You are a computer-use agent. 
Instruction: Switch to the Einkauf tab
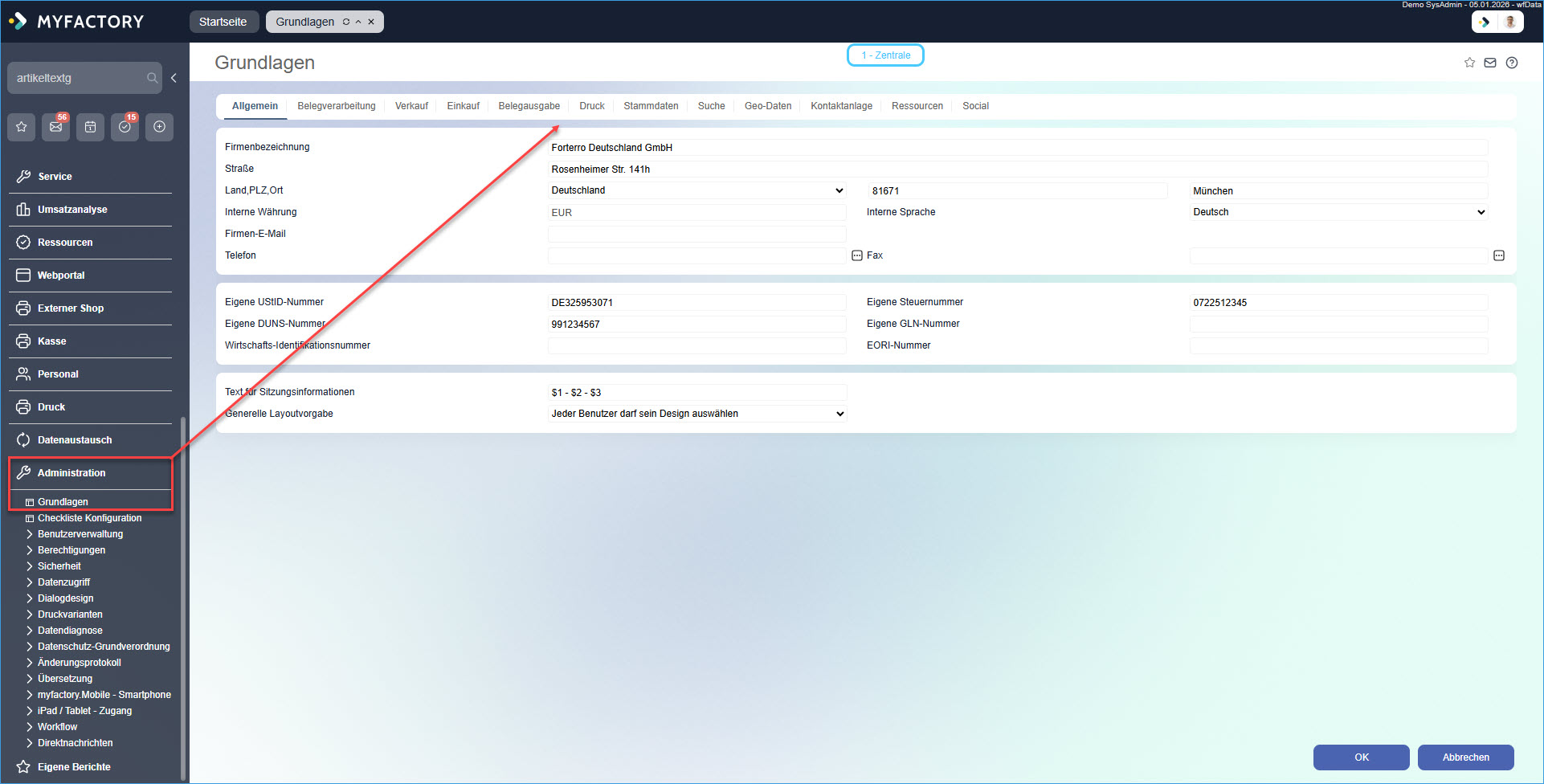[464, 106]
